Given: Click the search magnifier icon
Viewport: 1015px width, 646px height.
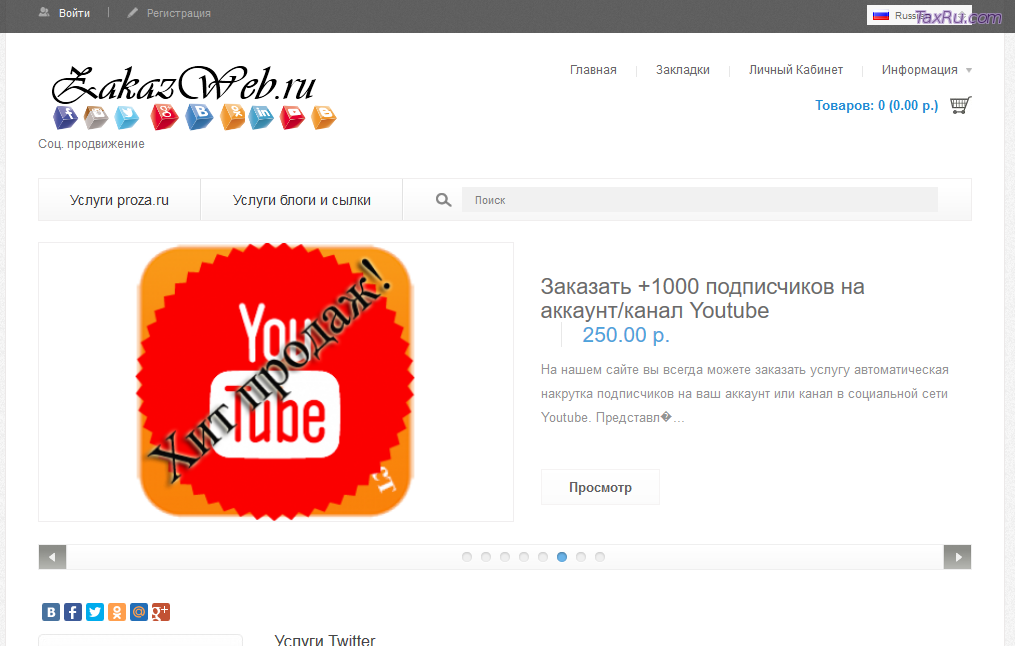Looking at the screenshot, I should 444,200.
